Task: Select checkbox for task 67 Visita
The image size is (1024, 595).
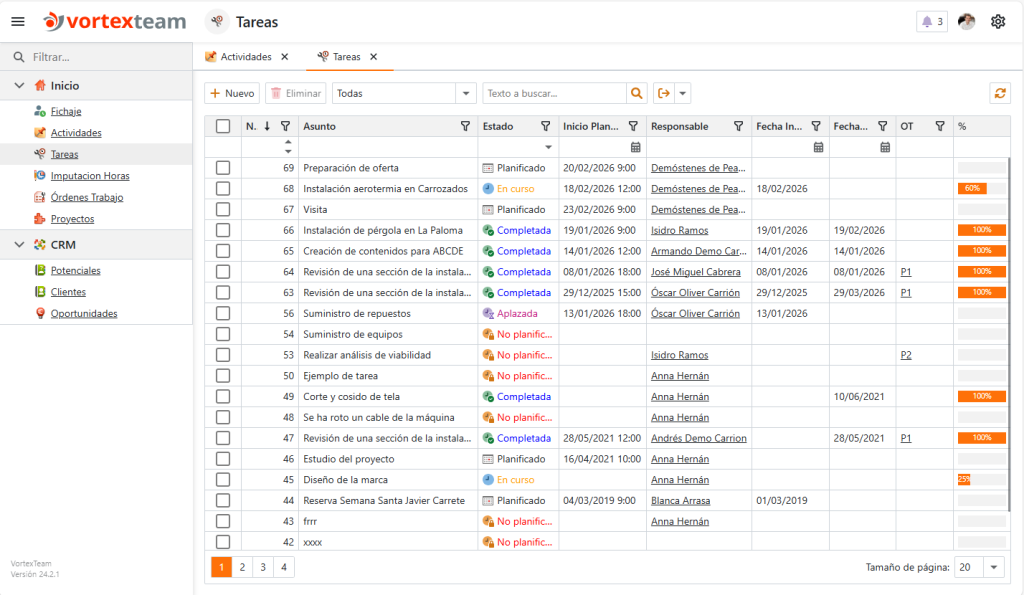Action: click(x=223, y=210)
